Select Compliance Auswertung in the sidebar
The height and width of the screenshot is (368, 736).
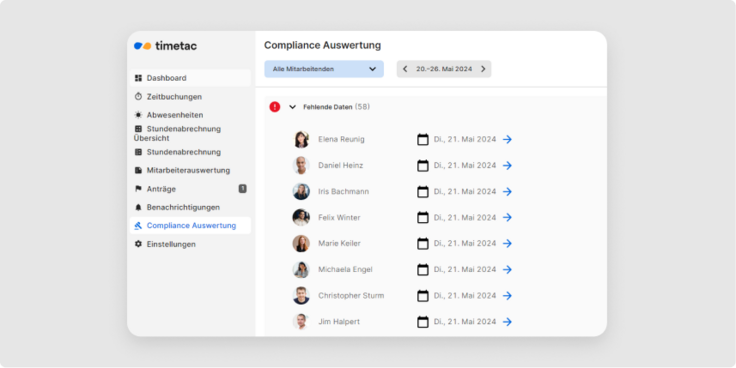[x=190, y=225]
